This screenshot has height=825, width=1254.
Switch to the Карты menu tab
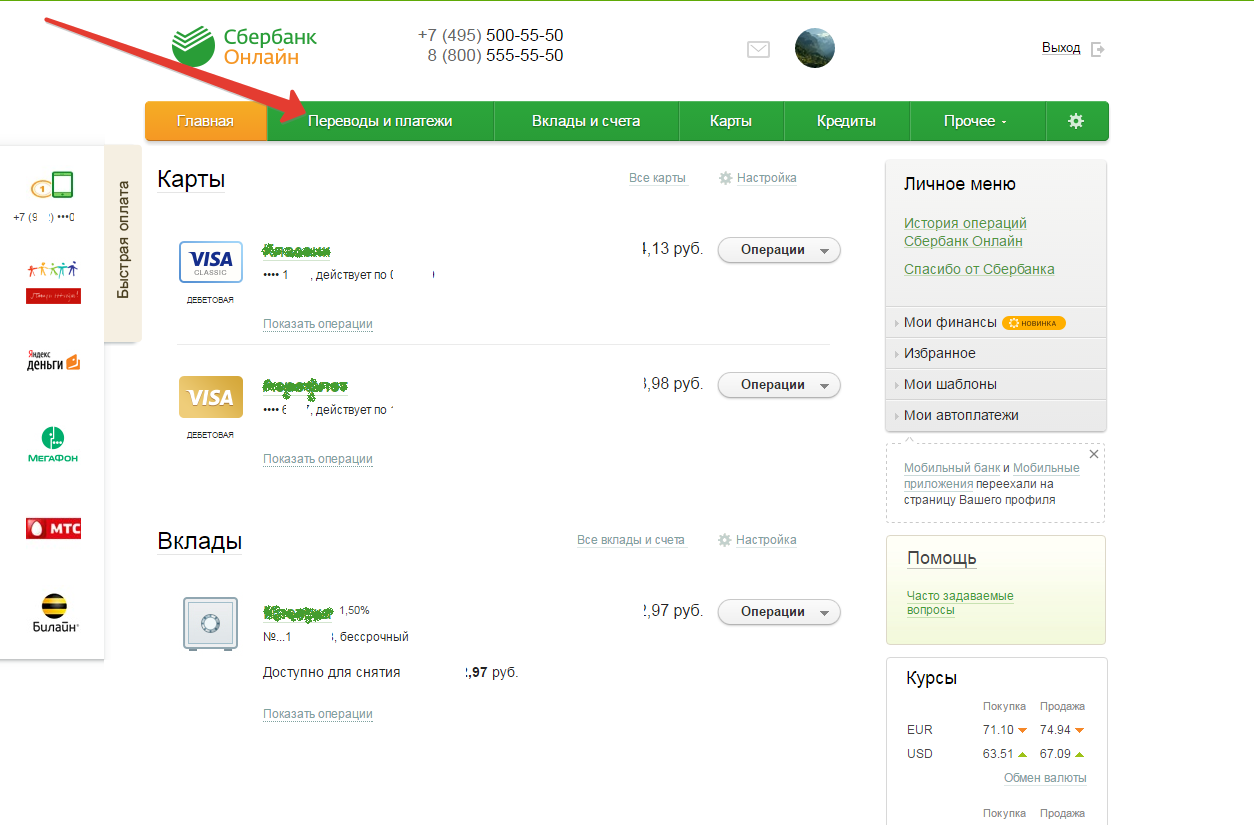[731, 121]
